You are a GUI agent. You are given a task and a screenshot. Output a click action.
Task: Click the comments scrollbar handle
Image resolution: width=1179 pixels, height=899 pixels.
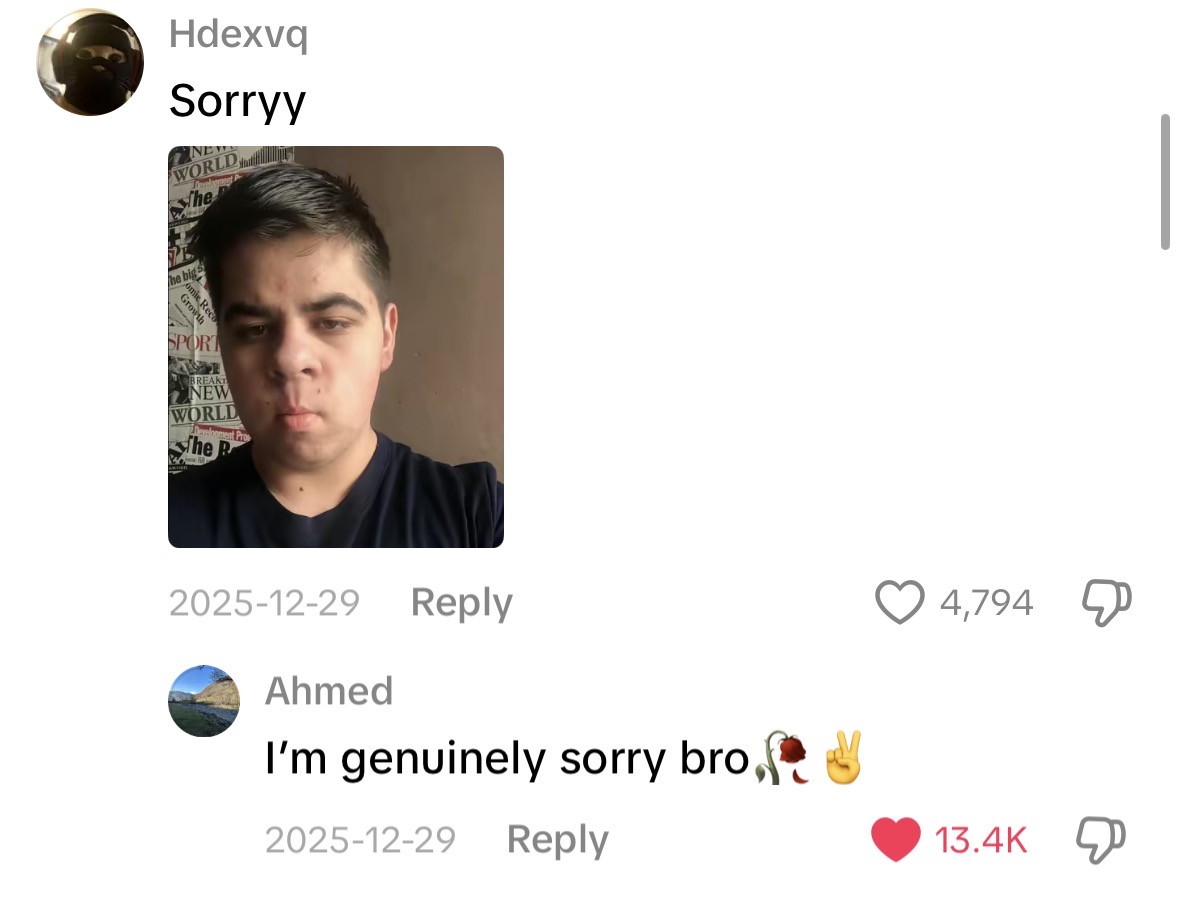[x=1165, y=181]
